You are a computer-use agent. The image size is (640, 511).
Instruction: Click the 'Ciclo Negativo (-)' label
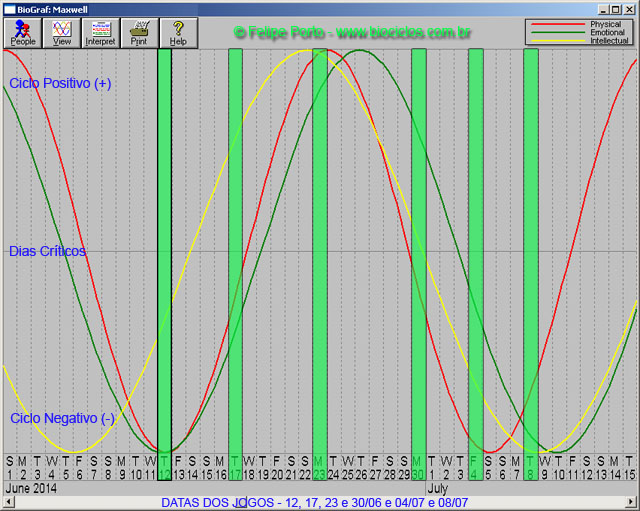[x=62, y=418]
